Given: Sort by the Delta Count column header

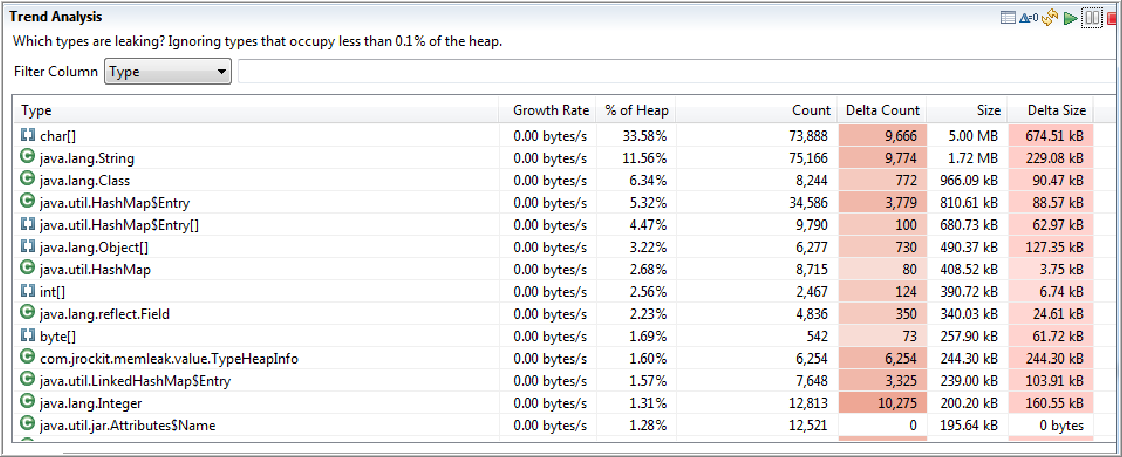Looking at the screenshot, I should [x=882, y=110].
